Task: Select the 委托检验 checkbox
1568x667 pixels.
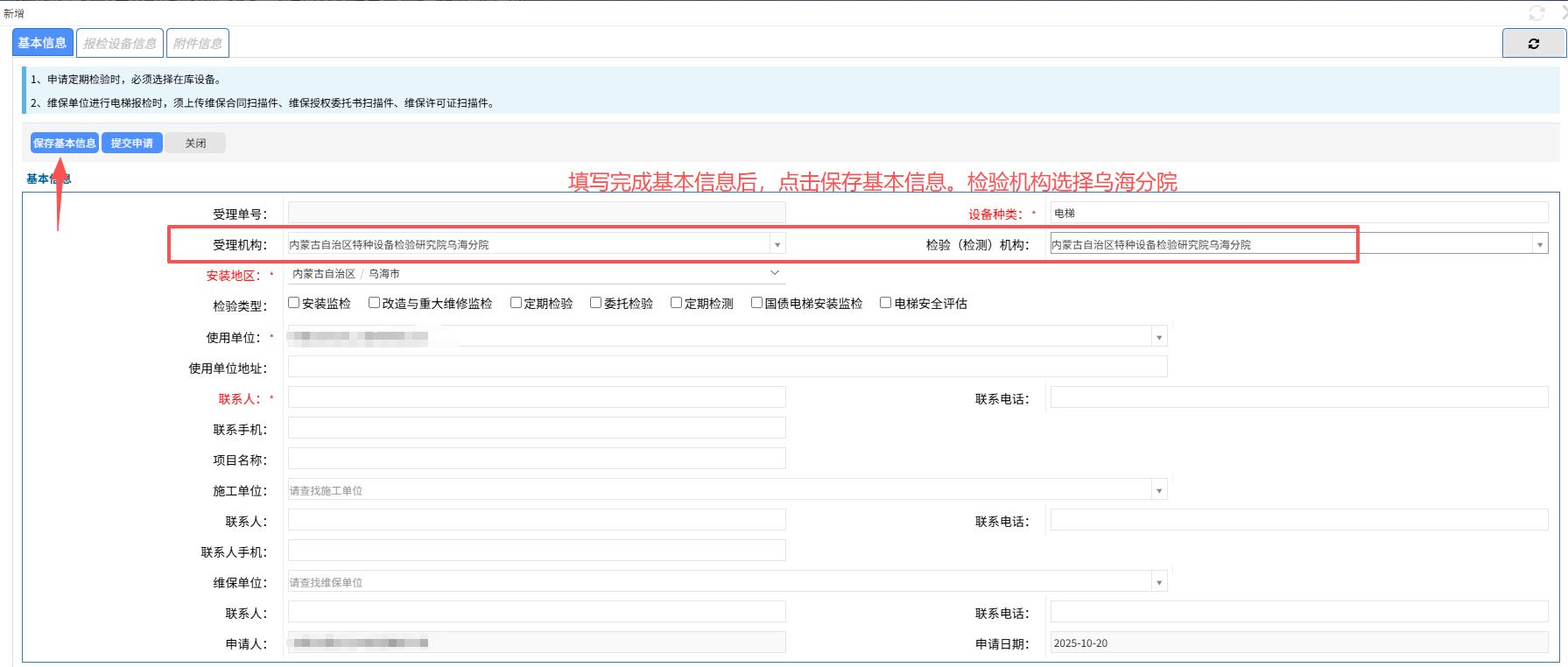Action: [x=595, y=303]
